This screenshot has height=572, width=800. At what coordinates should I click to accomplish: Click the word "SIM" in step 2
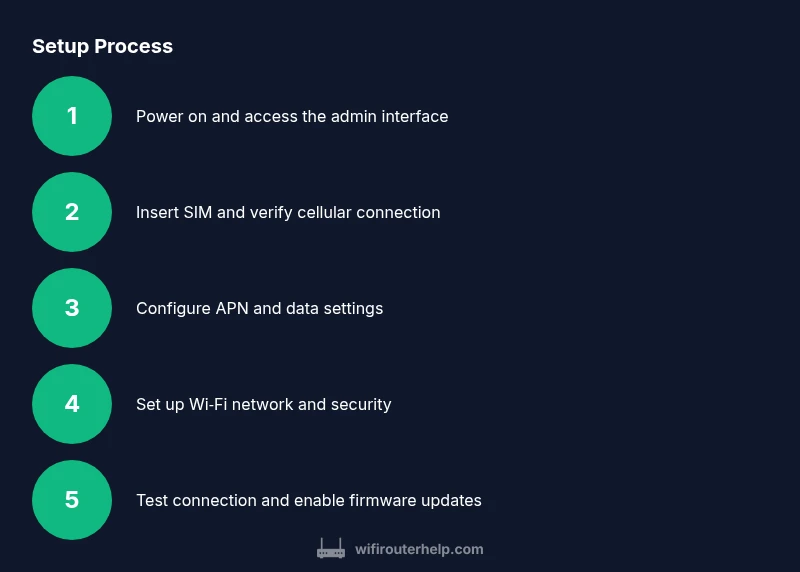(x=199, y=212)
